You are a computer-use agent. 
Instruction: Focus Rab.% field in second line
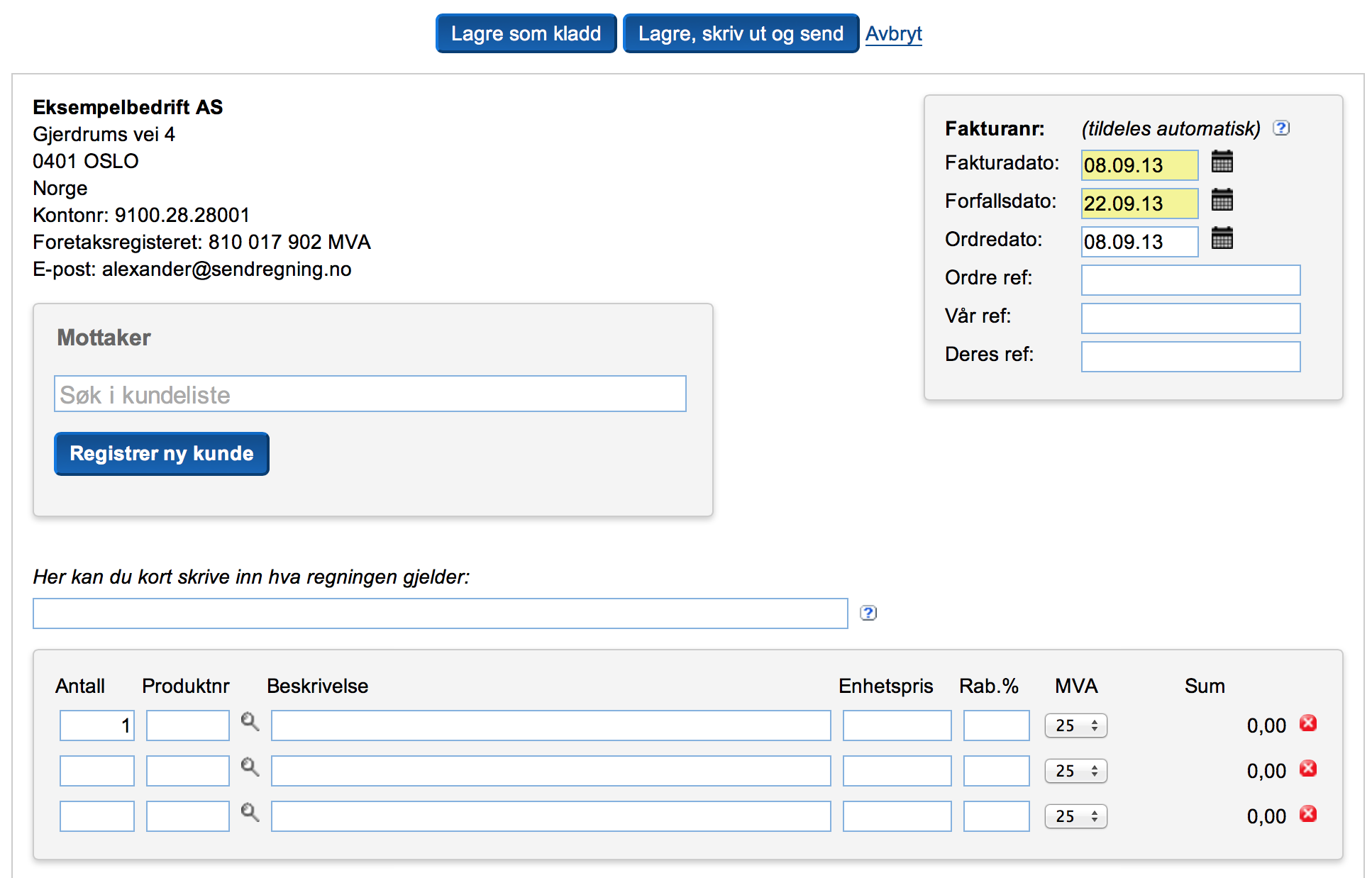[x=997, y=771]
